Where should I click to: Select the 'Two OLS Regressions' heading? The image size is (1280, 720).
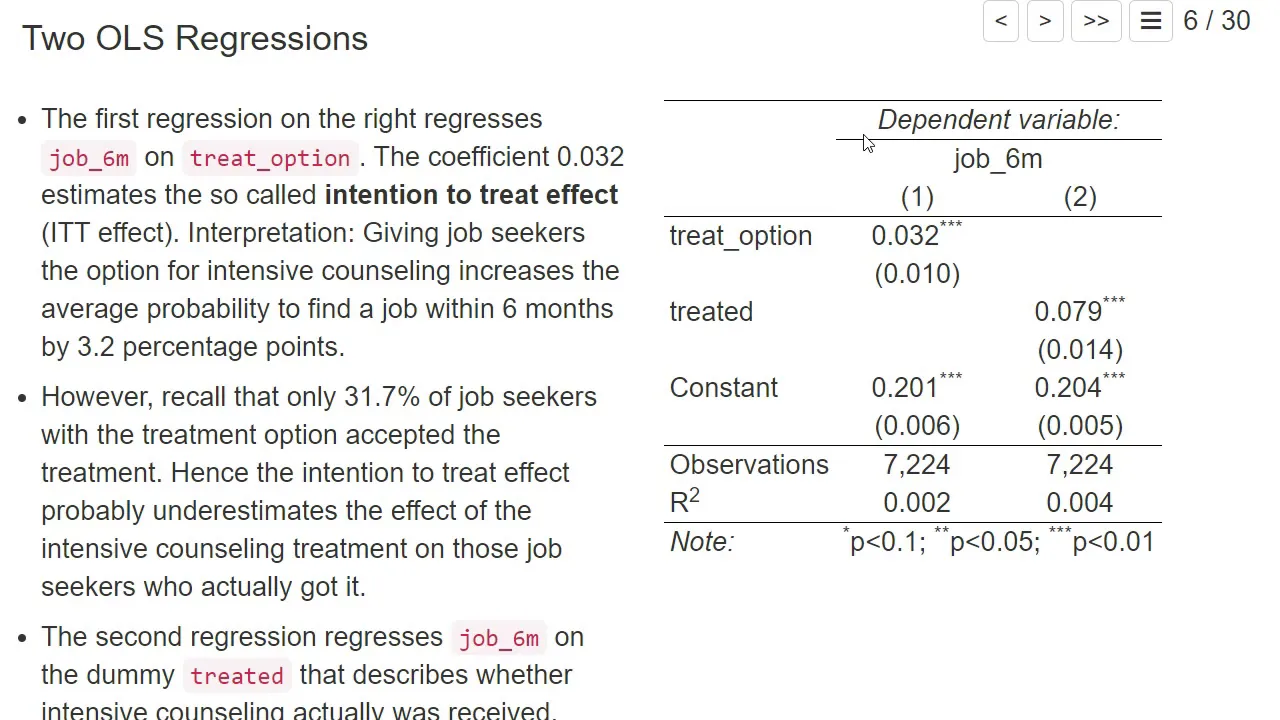[x=195, y=38]
